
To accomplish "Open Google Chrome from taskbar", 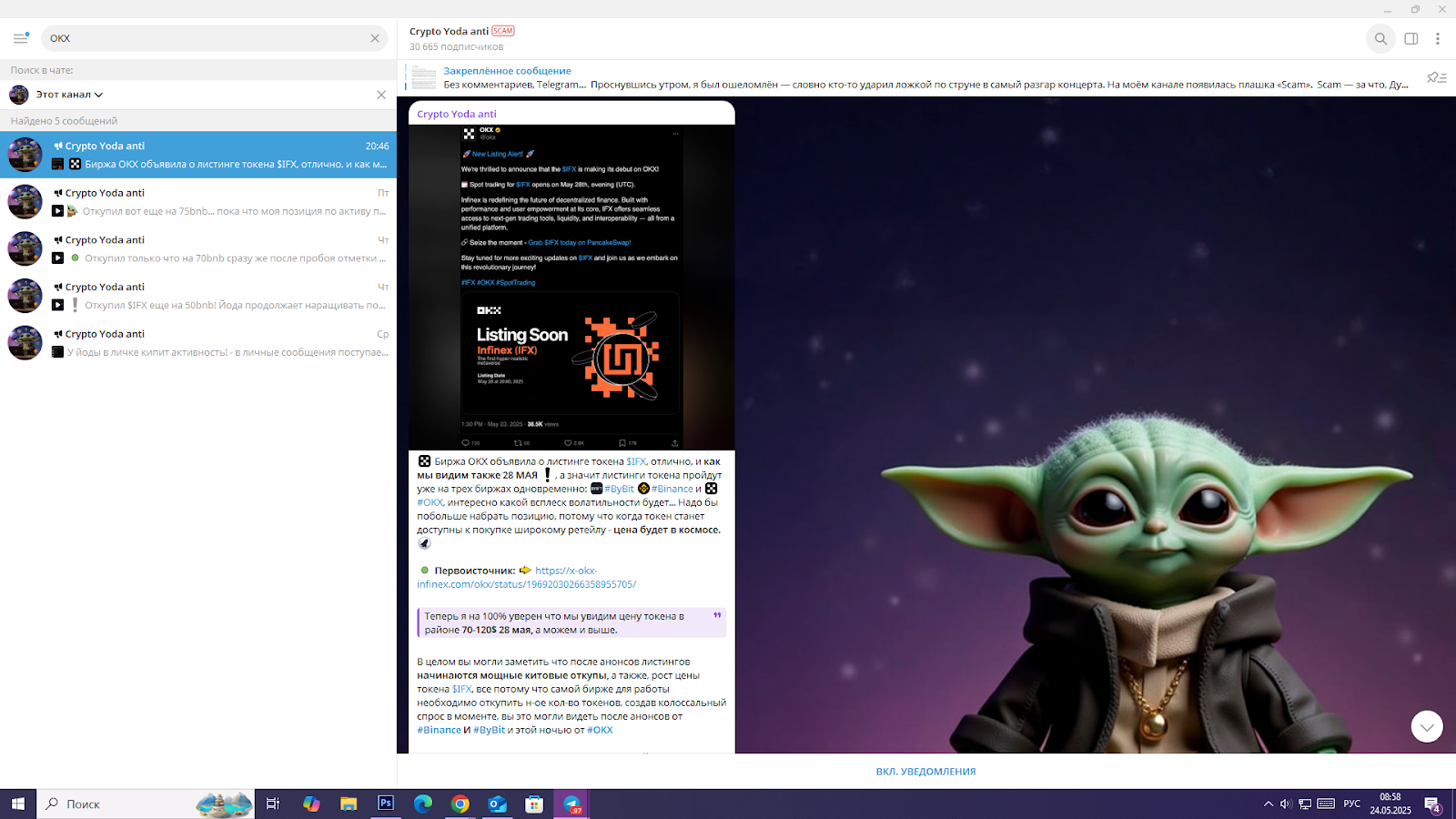I will point(460,804).
